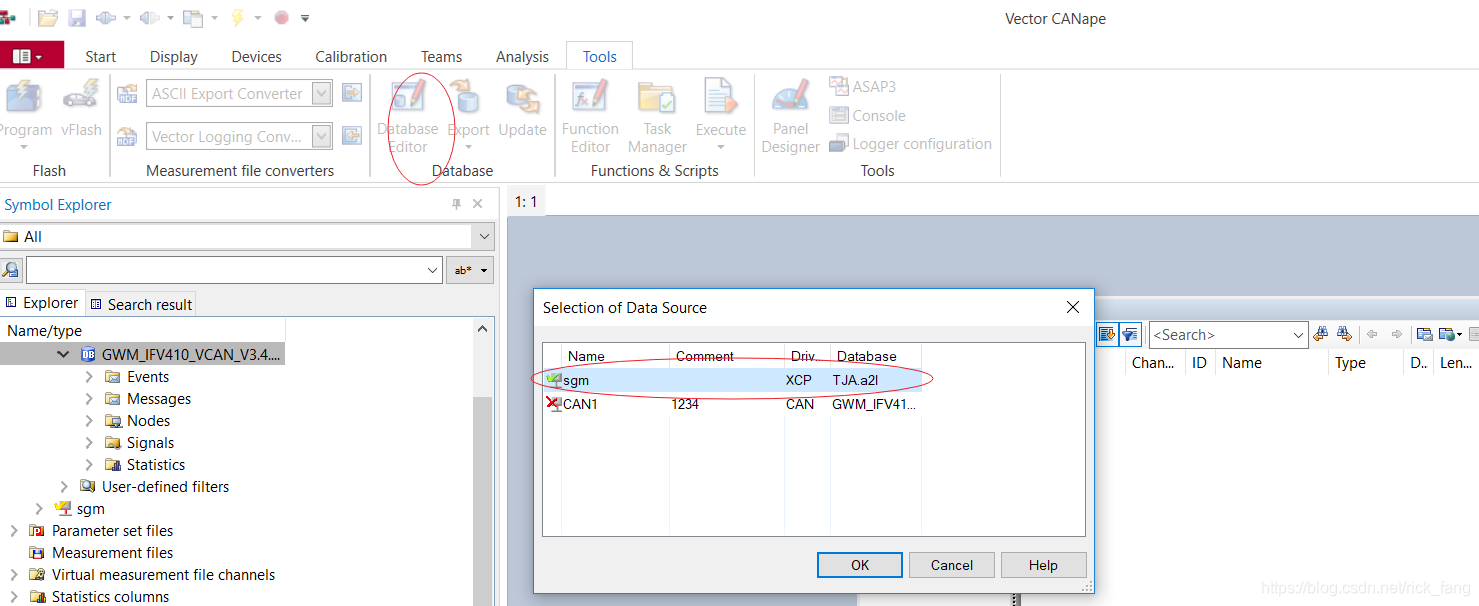Expand the Messages folder
Screen dimensions: 1479x606
click(x=89, y=399)
